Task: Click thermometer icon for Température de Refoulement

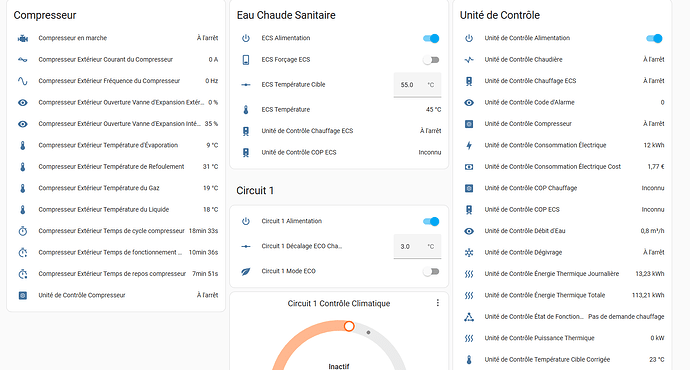Action: point(22,167)
